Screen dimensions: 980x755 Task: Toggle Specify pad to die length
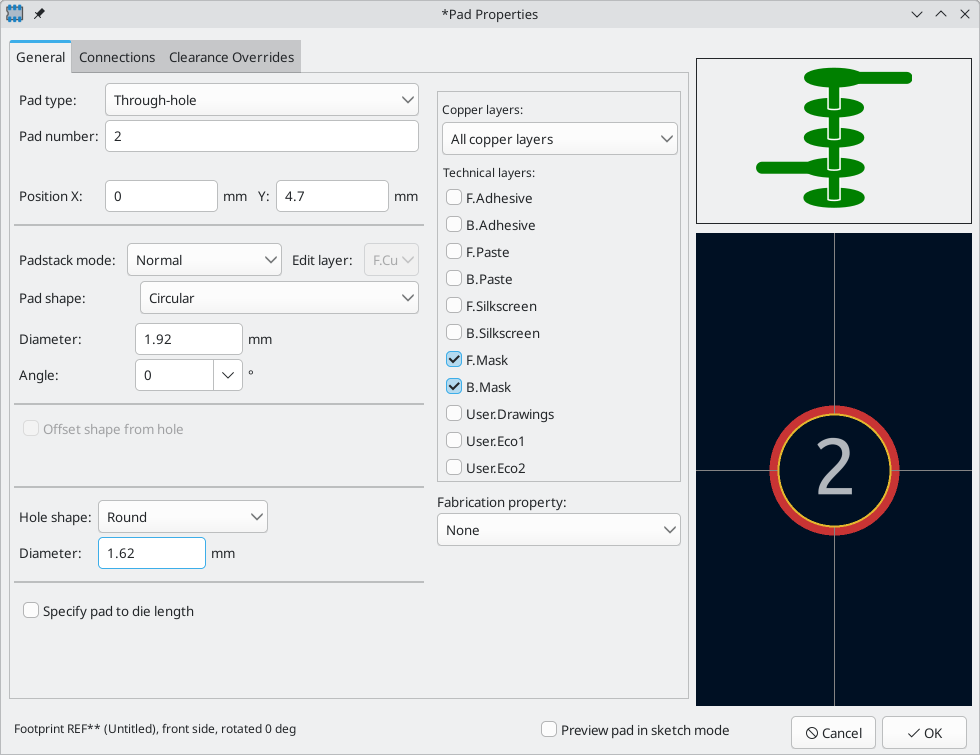click(31, 611)
